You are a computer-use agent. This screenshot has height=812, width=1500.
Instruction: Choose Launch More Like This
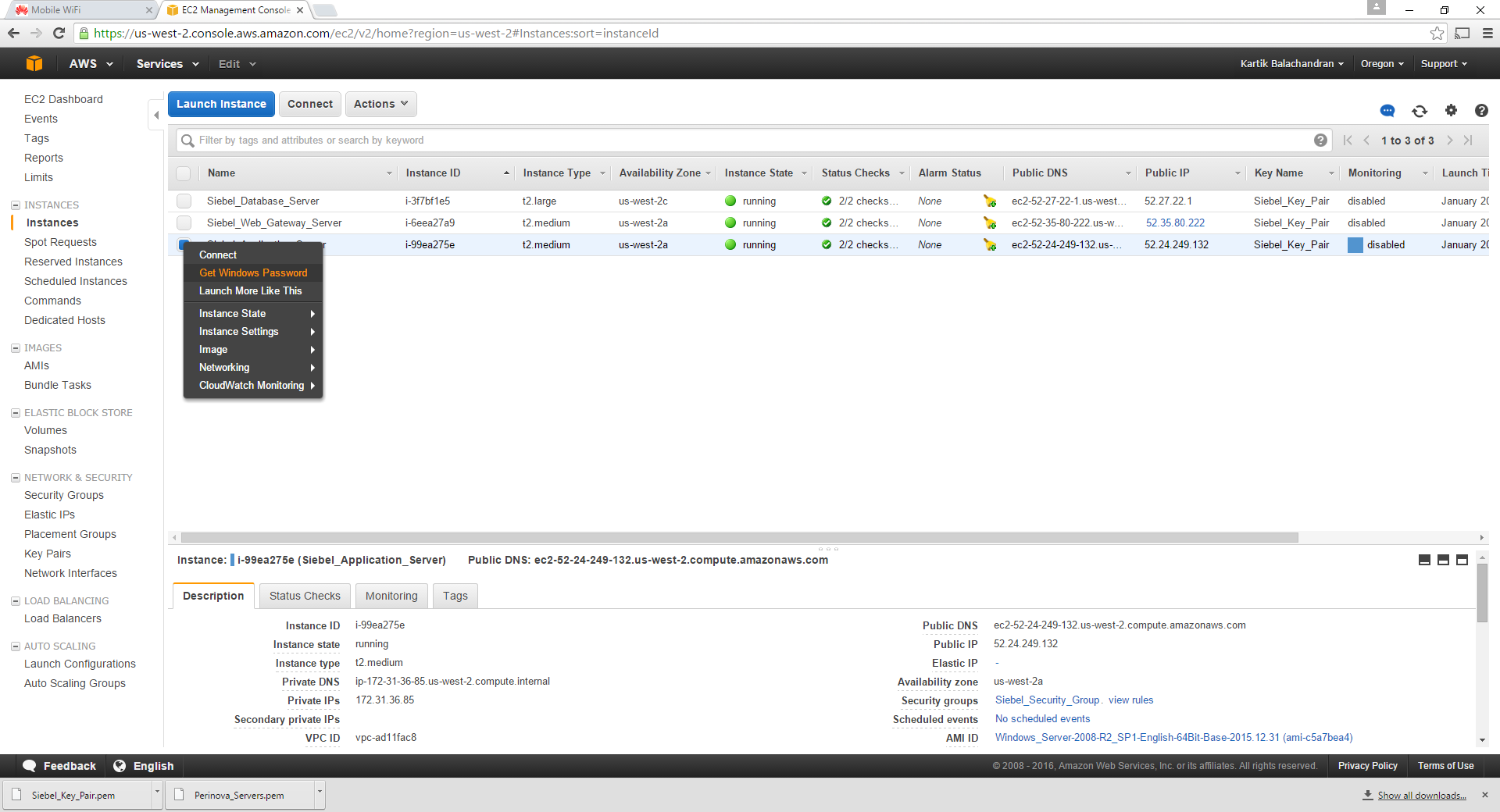(250, 290)
